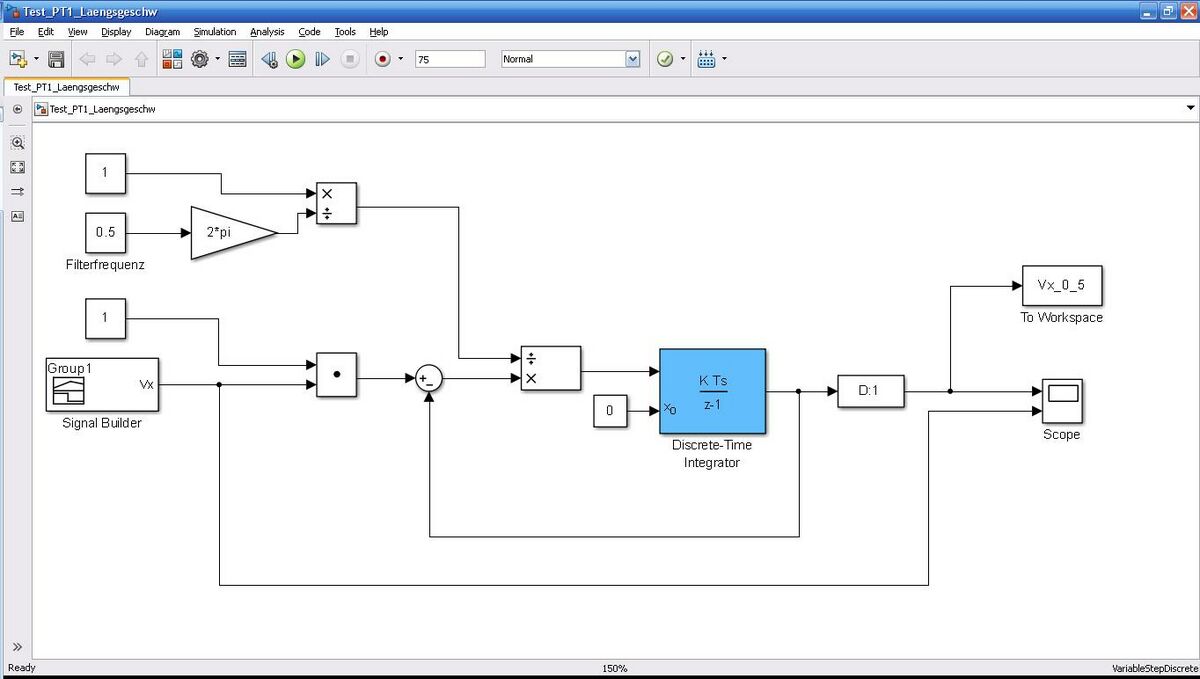Click the Save model icon
The image size is (1200, 679).
(x=56, y=59)
